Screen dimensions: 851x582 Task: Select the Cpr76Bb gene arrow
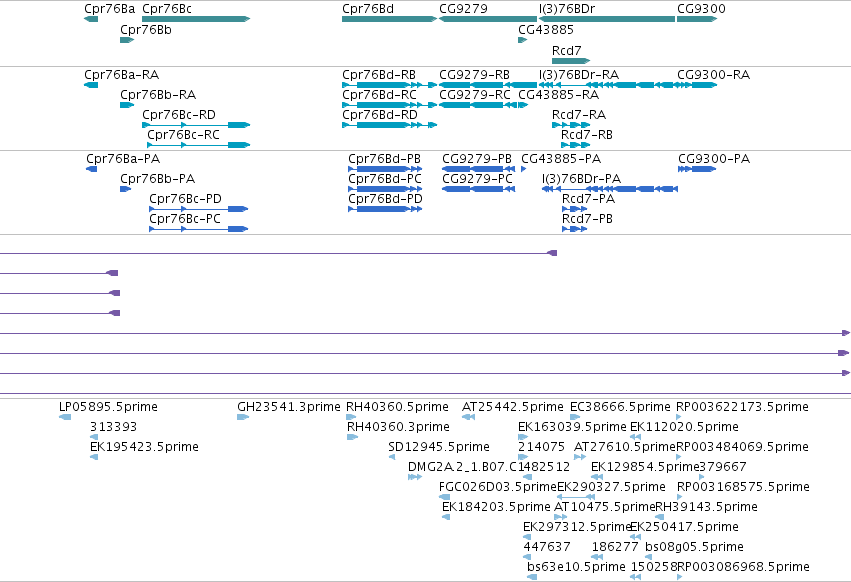tap(127, 40)
